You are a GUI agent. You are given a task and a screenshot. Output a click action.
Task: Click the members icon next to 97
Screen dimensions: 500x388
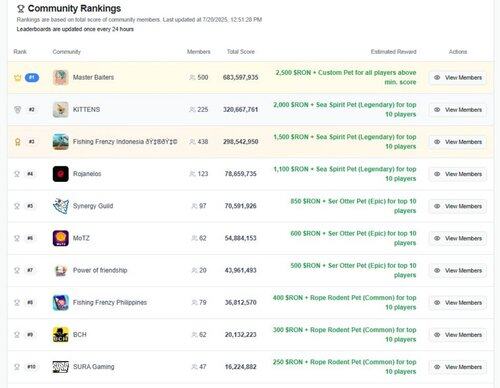[194, 206]
